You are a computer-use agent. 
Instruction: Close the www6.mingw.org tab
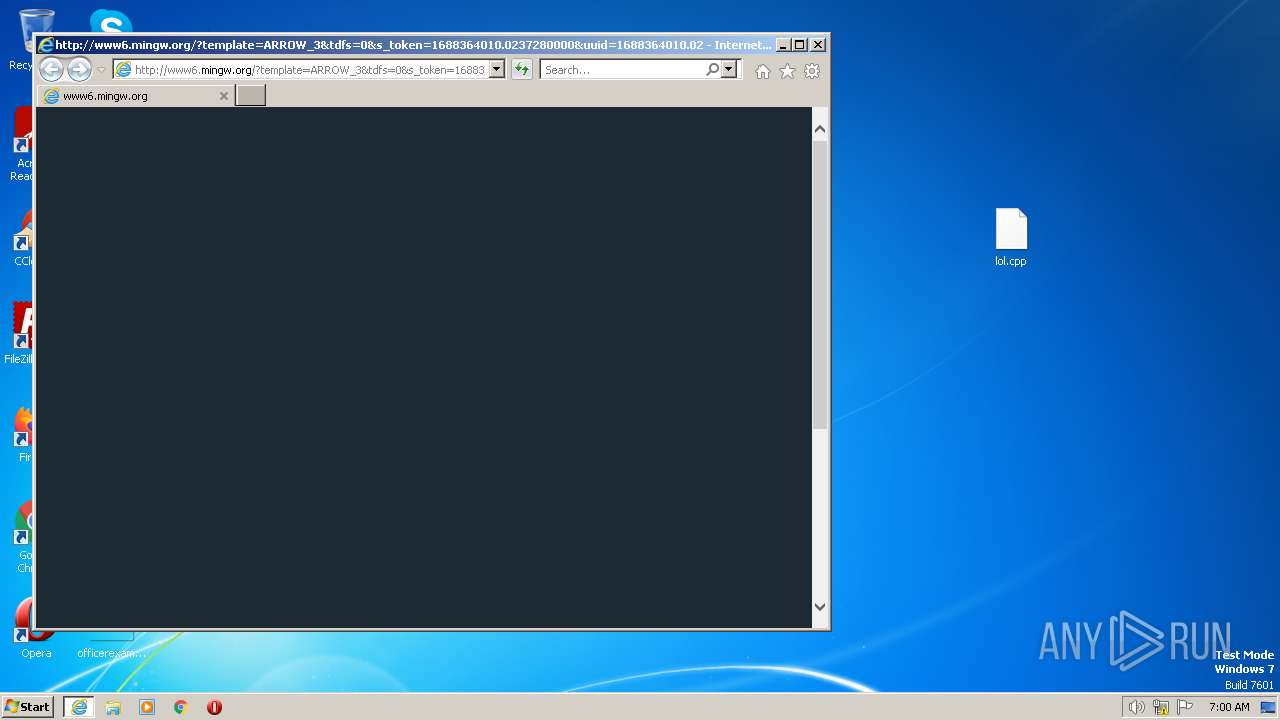click(x=224, y=96)
